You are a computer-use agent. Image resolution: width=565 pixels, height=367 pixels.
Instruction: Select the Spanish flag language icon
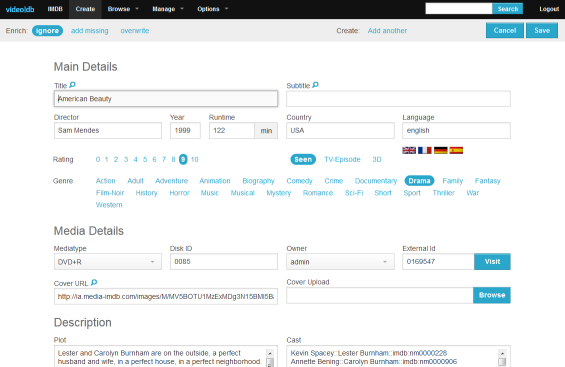456,150
